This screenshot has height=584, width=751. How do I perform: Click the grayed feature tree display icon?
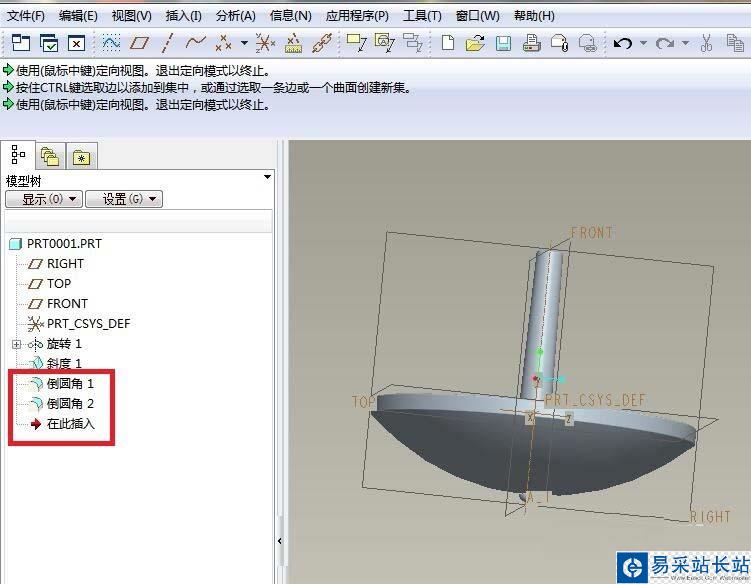[412, 43]
